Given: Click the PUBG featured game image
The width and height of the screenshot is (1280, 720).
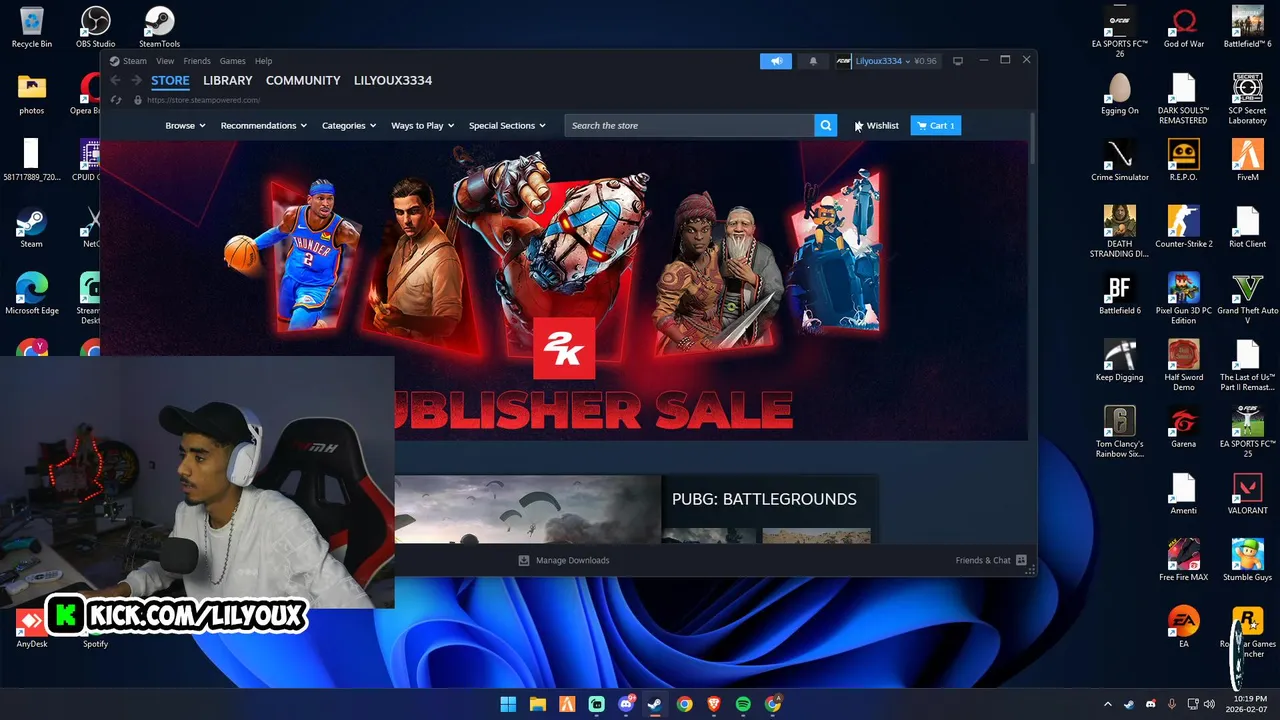Looking at the screenshot, I should click(527, 509).
